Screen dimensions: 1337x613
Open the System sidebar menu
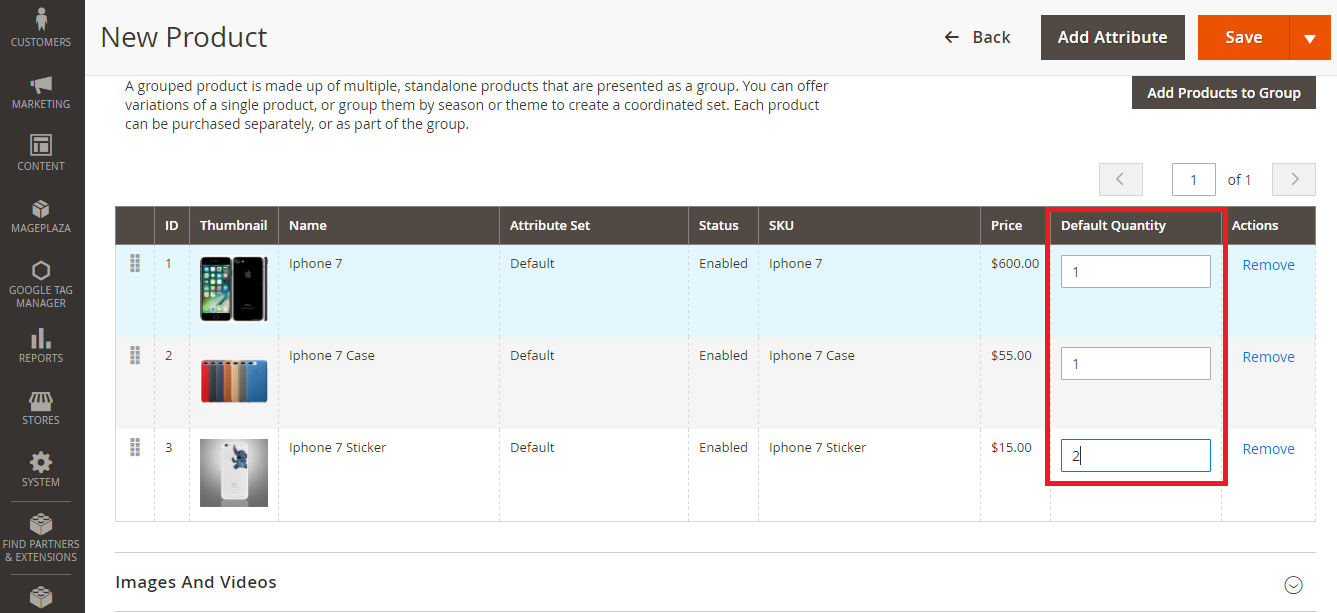(x=41, y=470)
